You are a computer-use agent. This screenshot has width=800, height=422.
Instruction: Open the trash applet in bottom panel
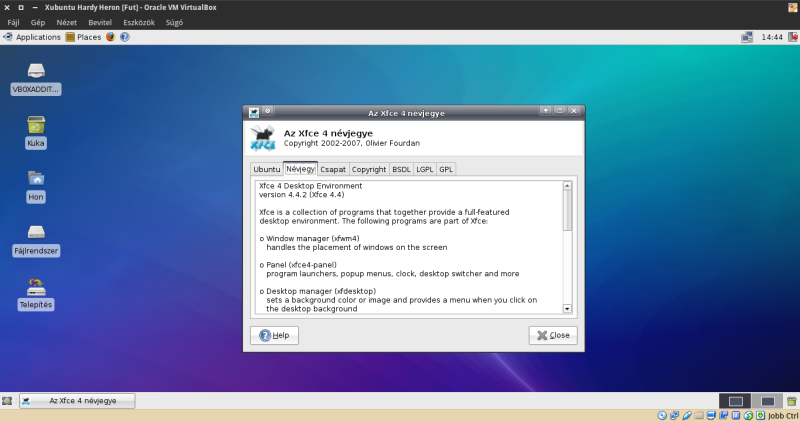tap(791, 401)
